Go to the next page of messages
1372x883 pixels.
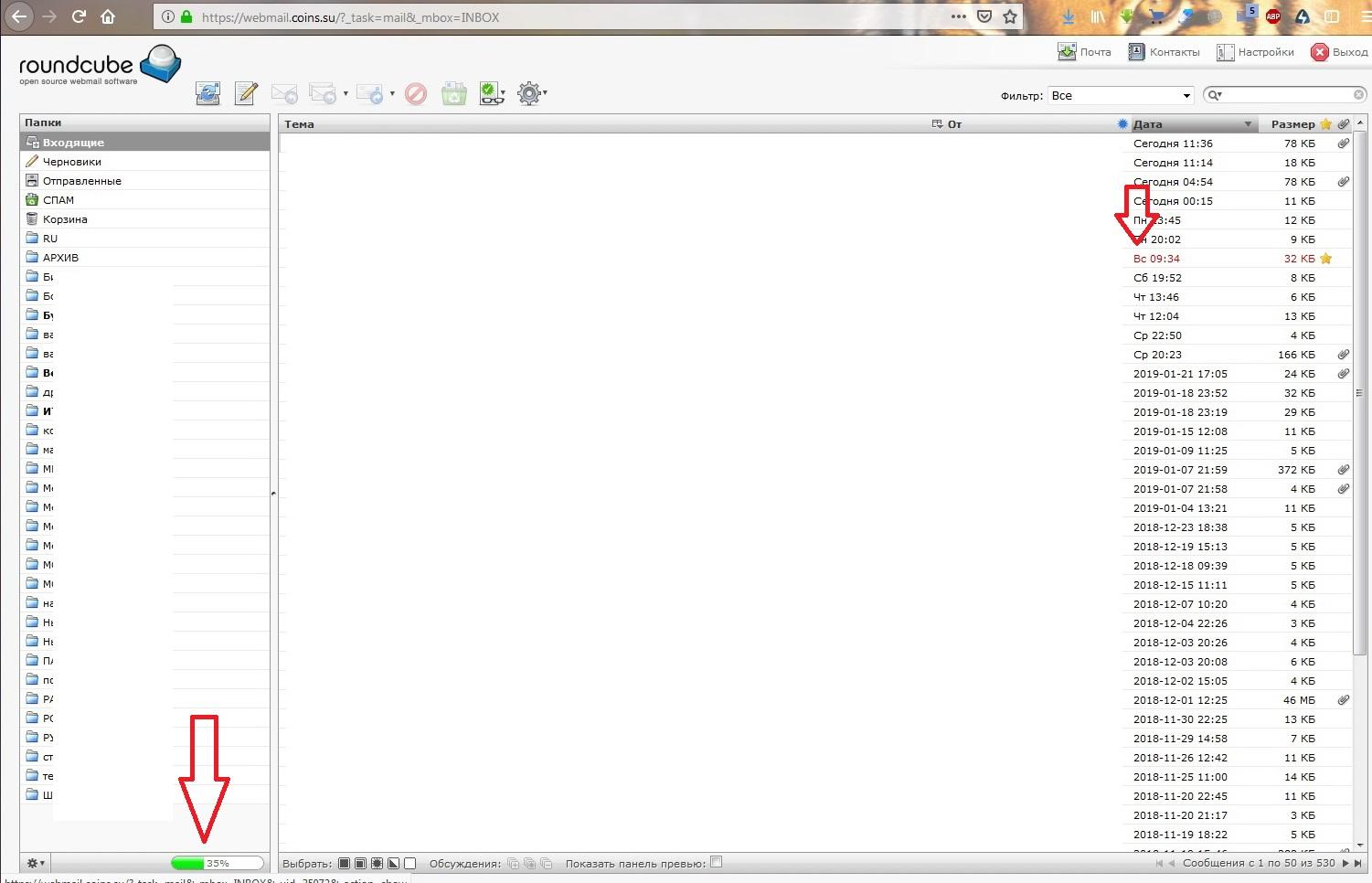[x=1345, y=863]
